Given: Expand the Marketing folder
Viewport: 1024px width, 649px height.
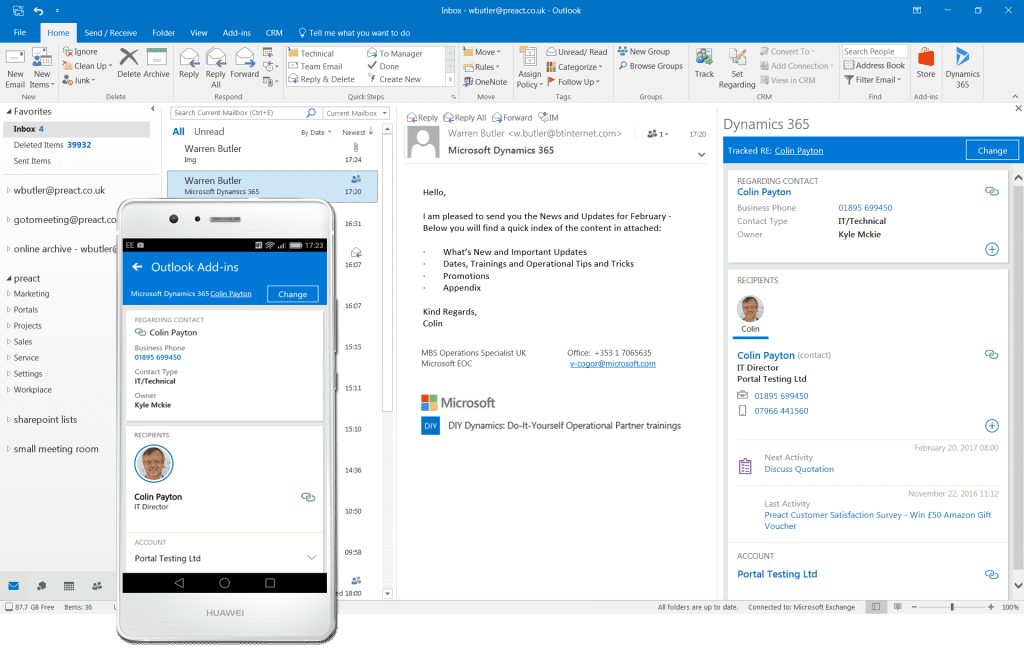Looking at the screenshot, I should (8, 294).
